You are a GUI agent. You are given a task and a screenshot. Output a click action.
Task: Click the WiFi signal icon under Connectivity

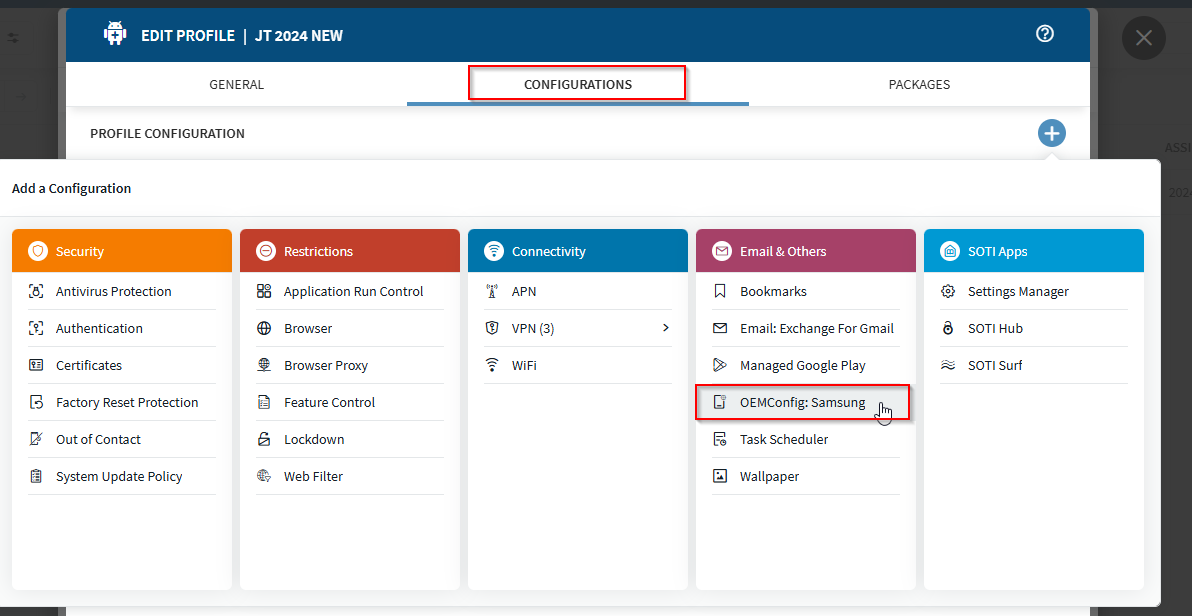[x=490, y=365]
